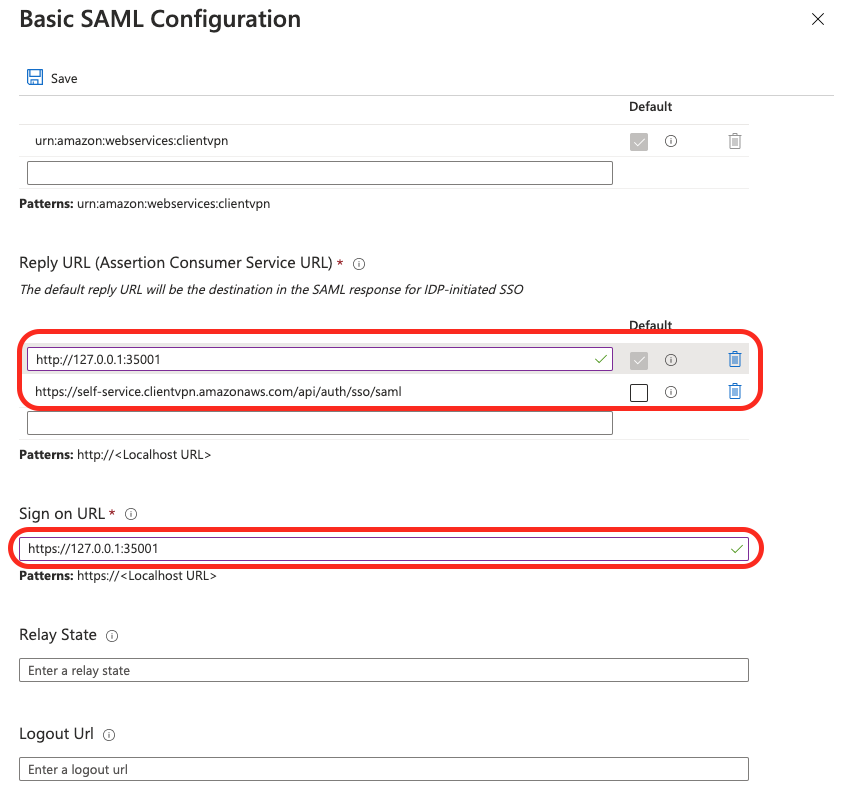Image resolution: width=842 pixels, height=795 pixels.
Task: Show info for Sign on URL heading
Action: point(131,514)
